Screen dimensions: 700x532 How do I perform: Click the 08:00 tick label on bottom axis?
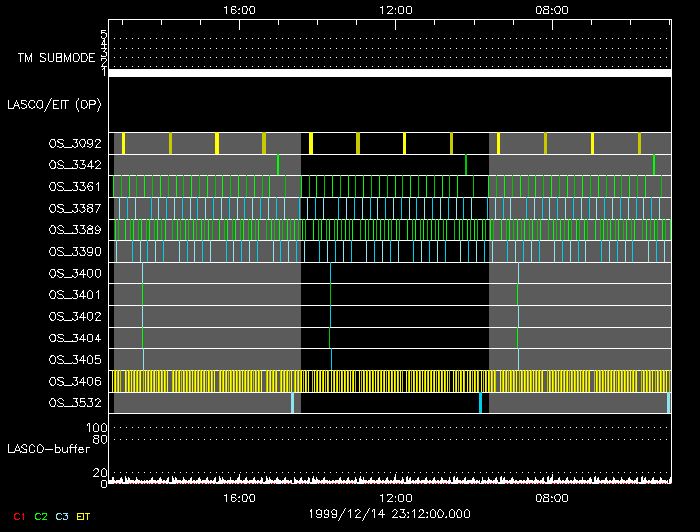552,498
